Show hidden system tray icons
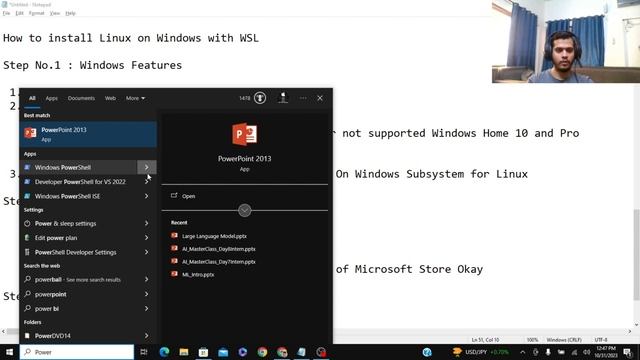 point(522,352)
